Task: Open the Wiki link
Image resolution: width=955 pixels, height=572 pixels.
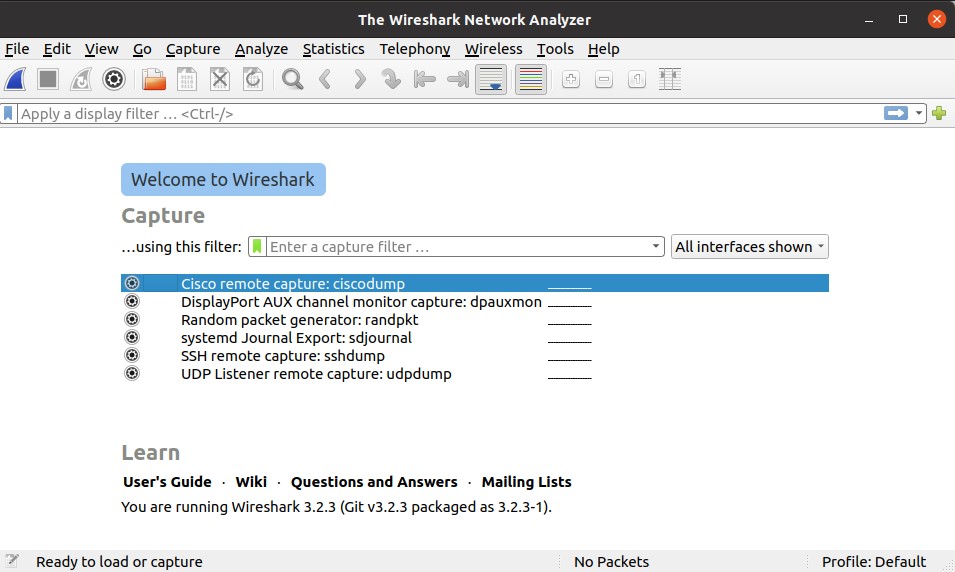Action: click(251, 482)
